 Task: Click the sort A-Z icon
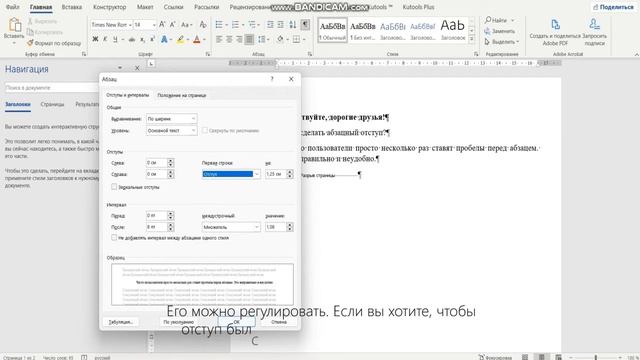tap(293, 25)
